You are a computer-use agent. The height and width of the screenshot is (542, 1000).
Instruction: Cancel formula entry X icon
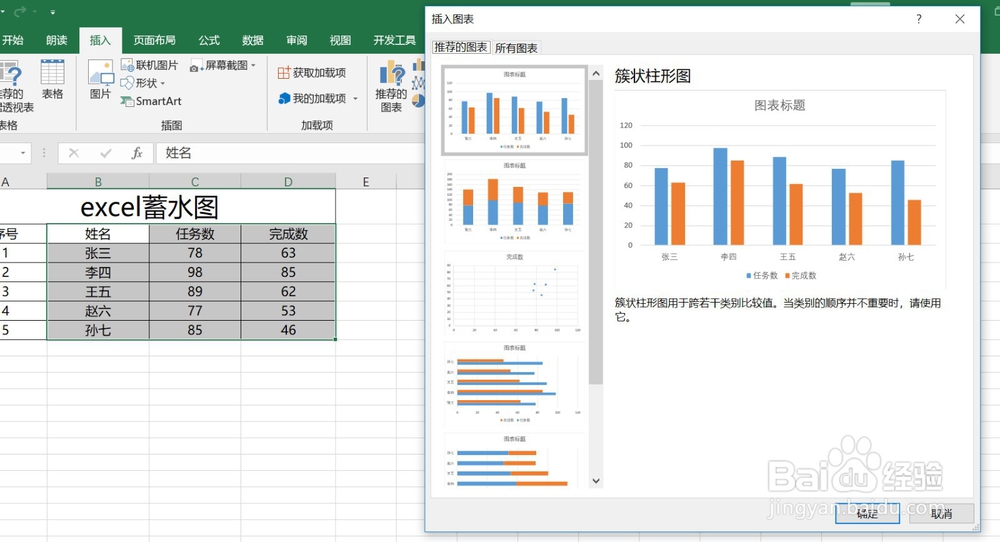pos(74,153)
